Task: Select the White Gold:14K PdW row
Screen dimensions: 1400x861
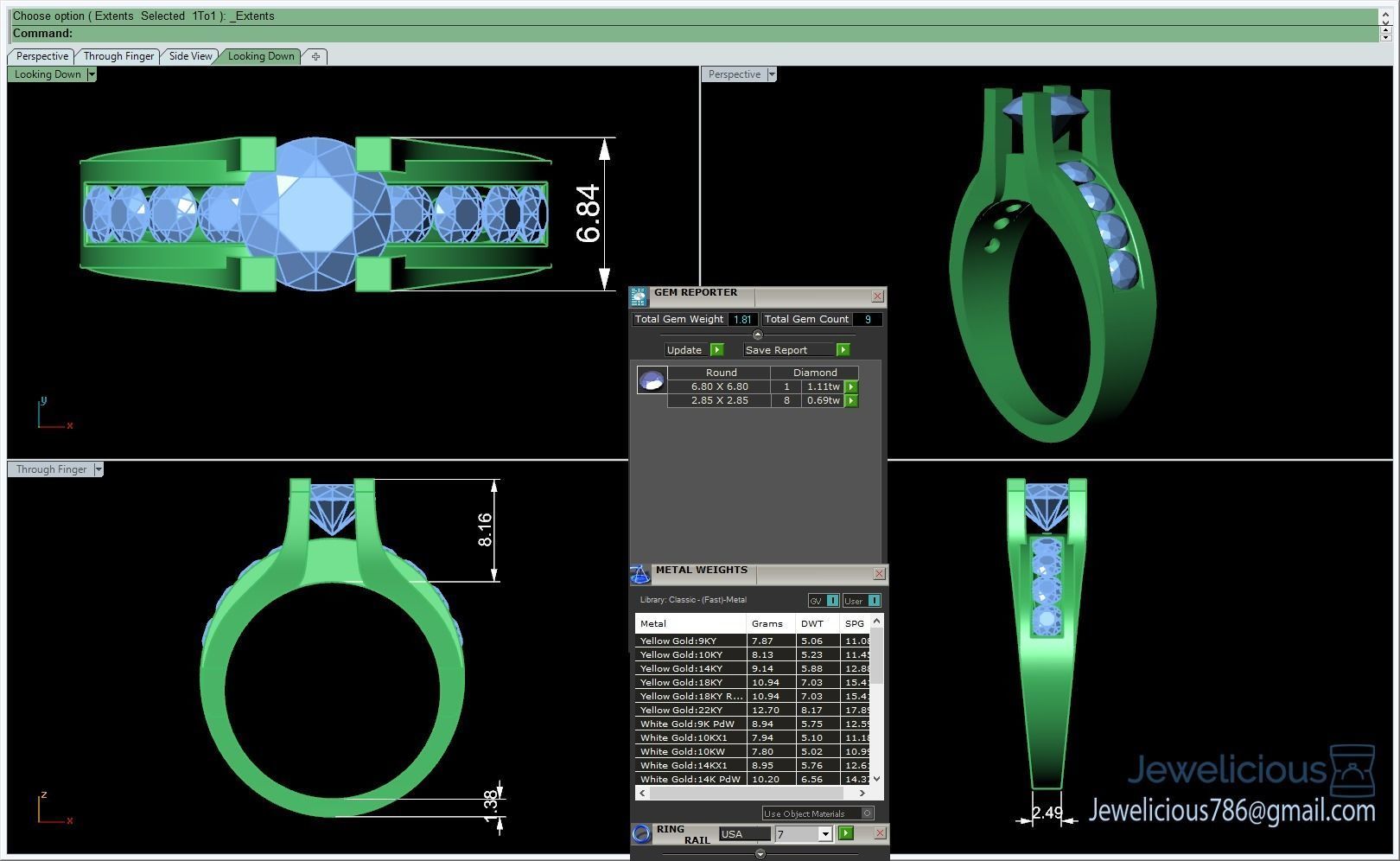Action: pos(753,780)
